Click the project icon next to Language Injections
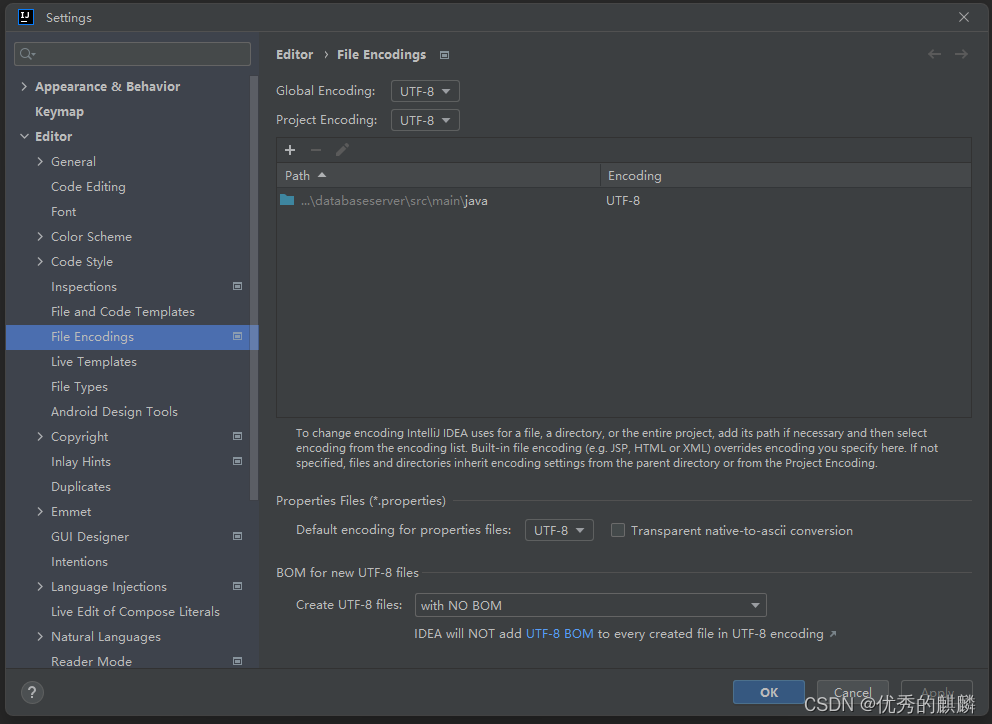The width and height of the screenshot is (992, 724). (238, 587)
